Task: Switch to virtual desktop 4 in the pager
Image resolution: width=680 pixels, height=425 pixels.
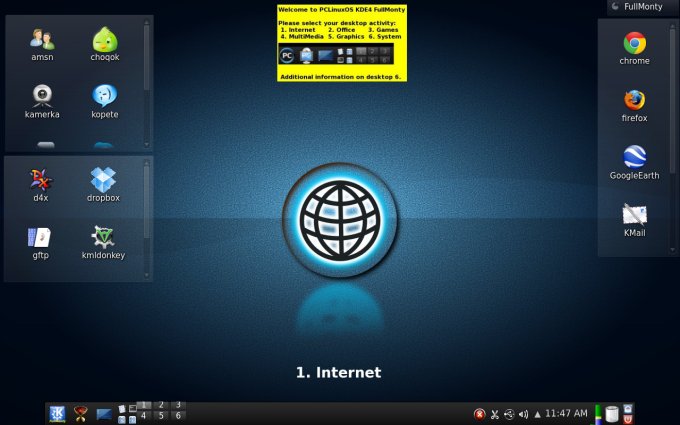Action: click(144, 416)
